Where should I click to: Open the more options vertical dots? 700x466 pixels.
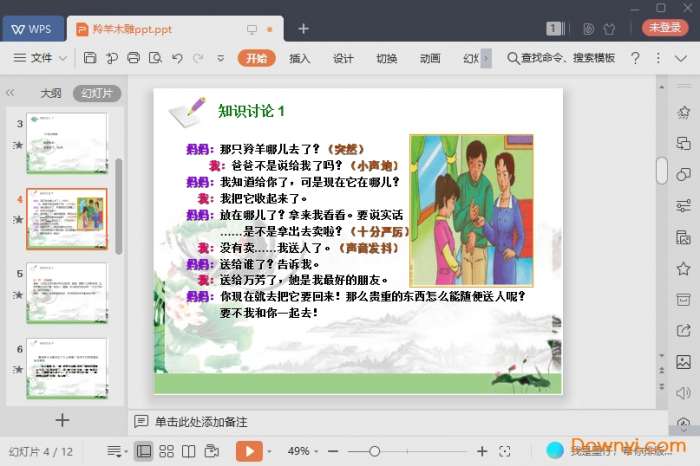[658, 58]
